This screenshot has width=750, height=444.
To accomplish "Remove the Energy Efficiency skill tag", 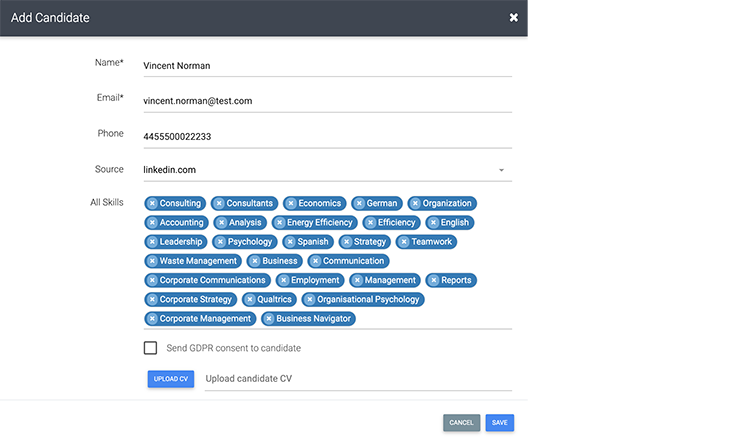I will pos(280,222).
